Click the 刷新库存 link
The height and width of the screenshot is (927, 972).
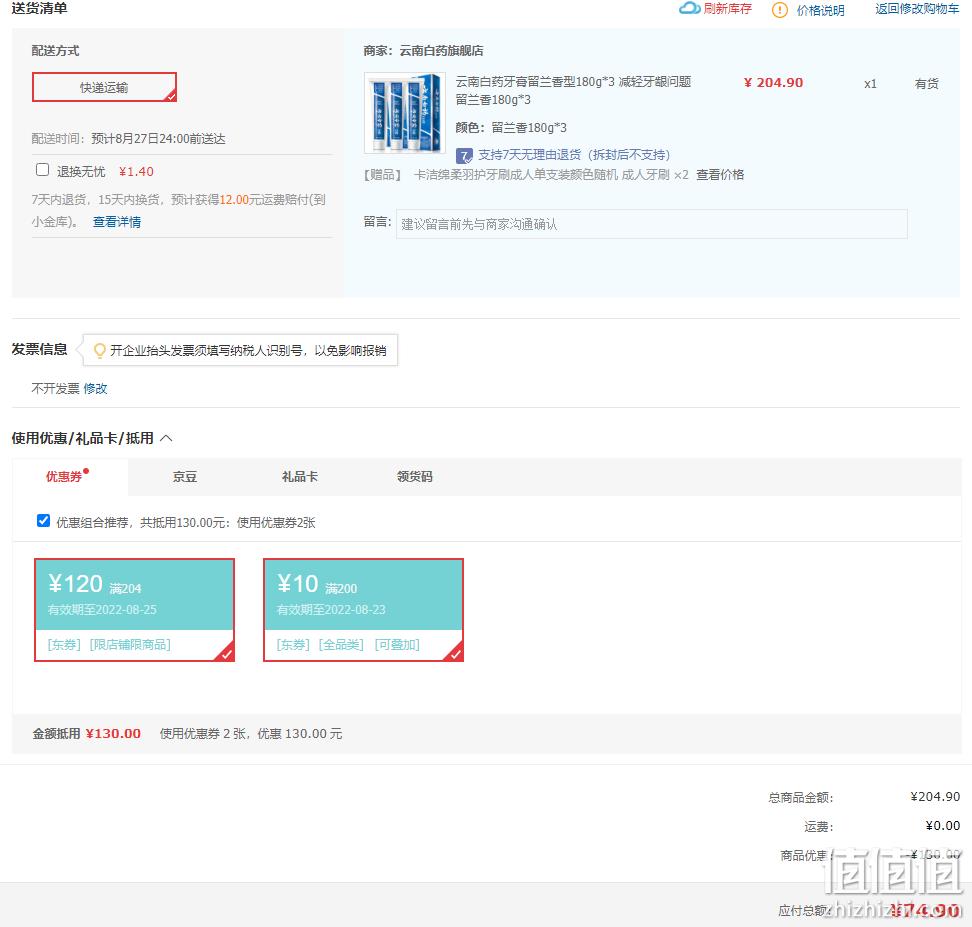click(x=727, y=9)
